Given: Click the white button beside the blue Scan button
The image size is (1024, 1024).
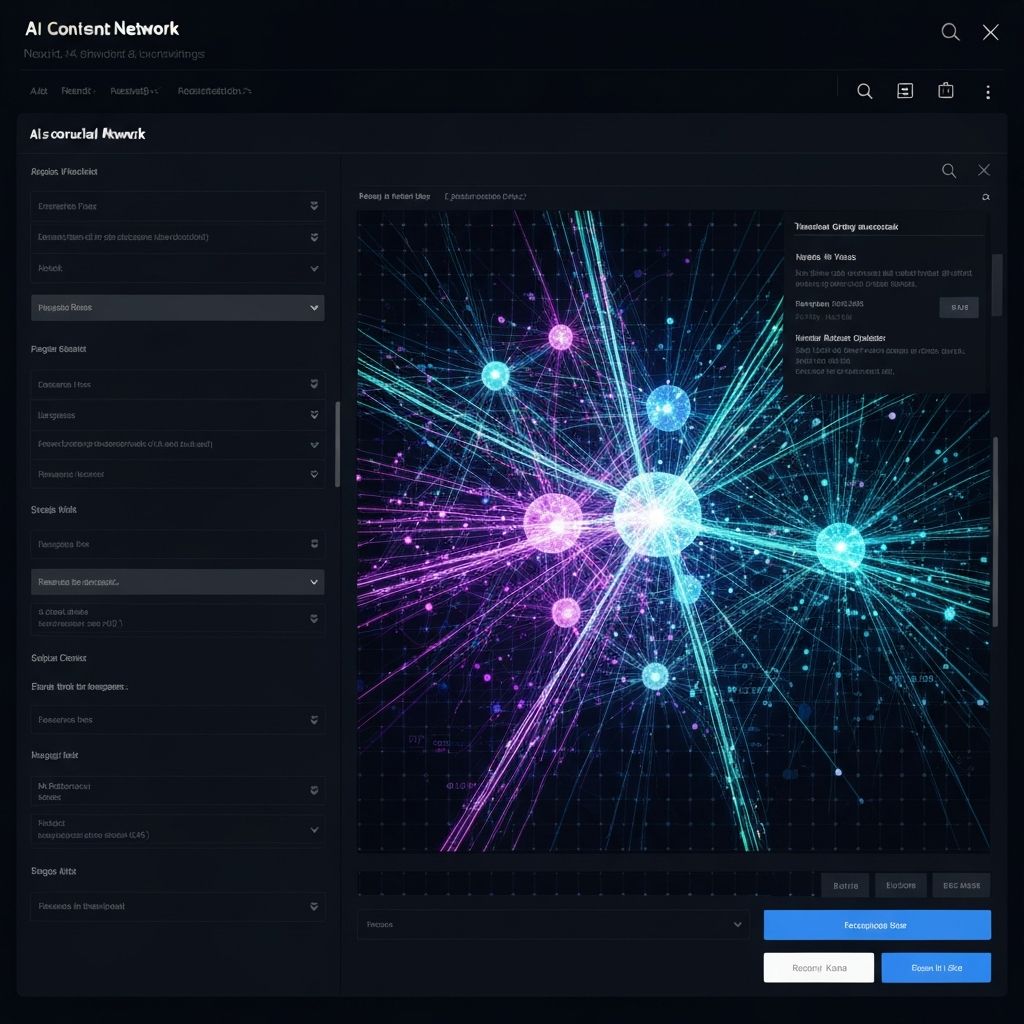Looking at the screenshot, I should click(818, 967).
